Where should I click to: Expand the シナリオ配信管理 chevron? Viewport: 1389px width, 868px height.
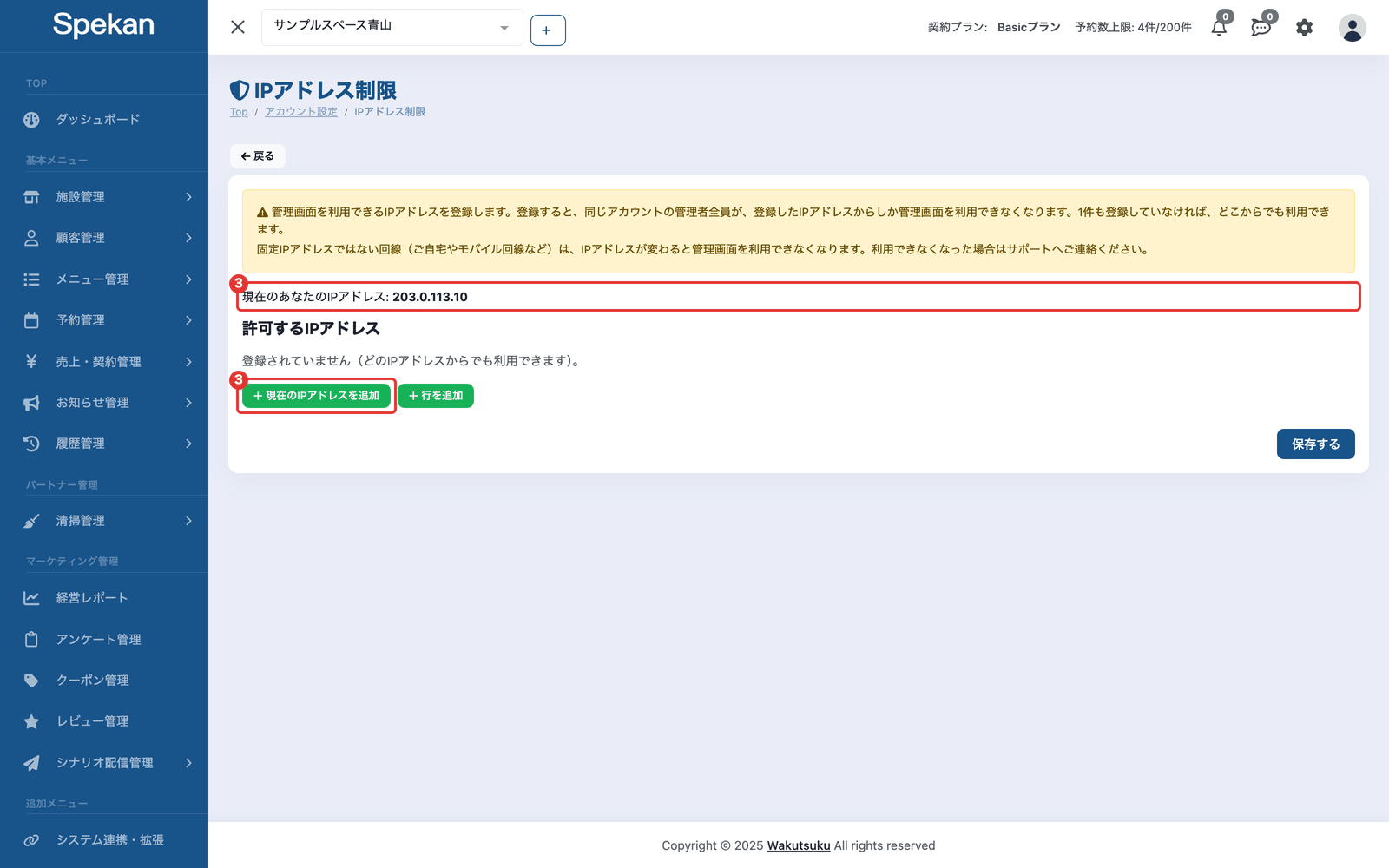[188, 763]
